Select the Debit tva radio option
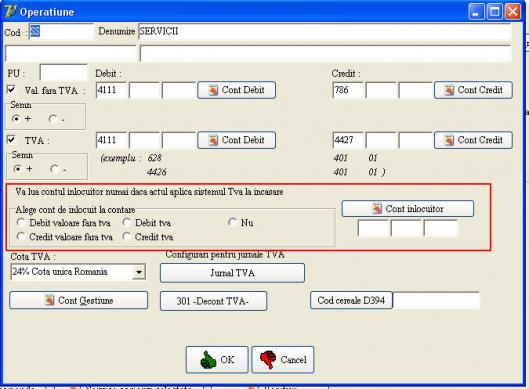Image resolution: width=529 pixels, height=389 pixels. 127,222
